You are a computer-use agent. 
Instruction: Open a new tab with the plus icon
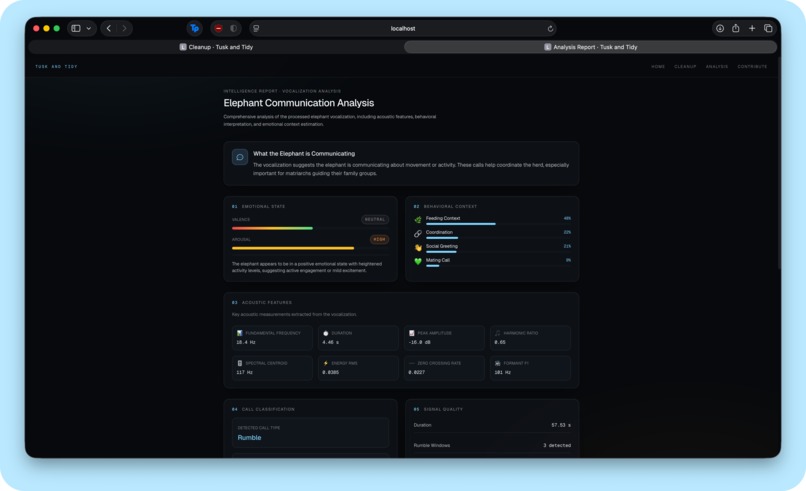(x=752, y=28)
